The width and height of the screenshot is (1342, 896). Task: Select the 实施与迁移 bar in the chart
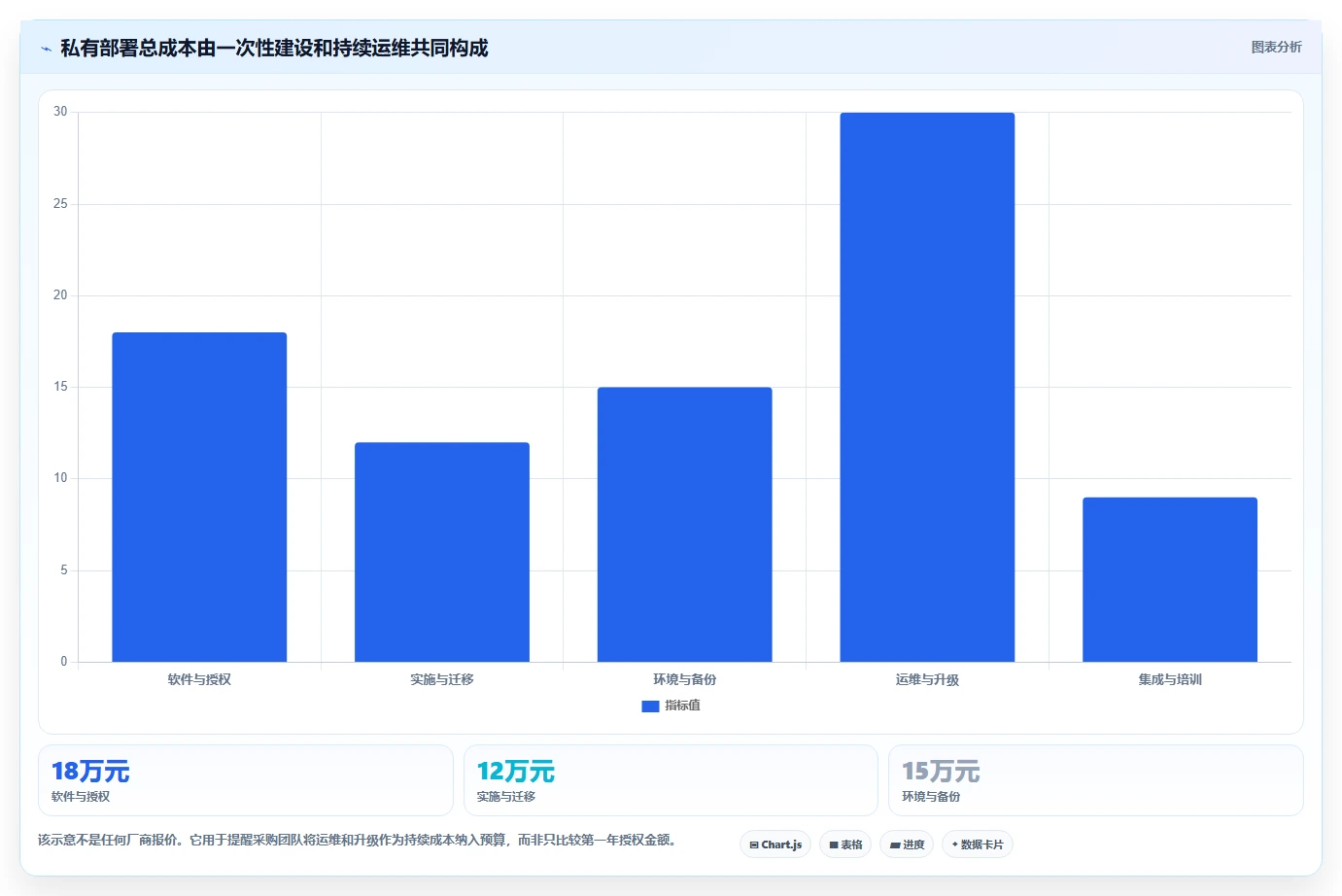(x=442, y=552)
